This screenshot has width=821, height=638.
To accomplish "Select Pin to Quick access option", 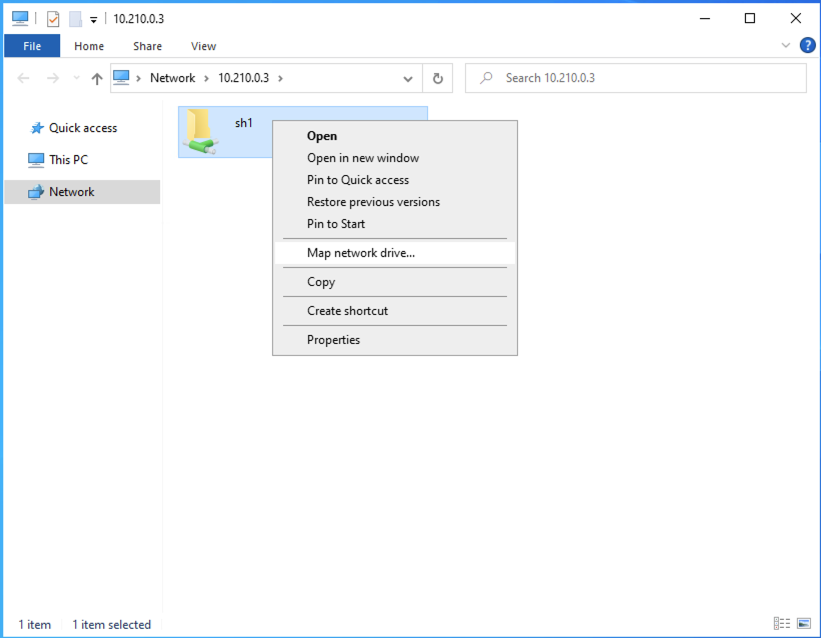I will [358, 180].
